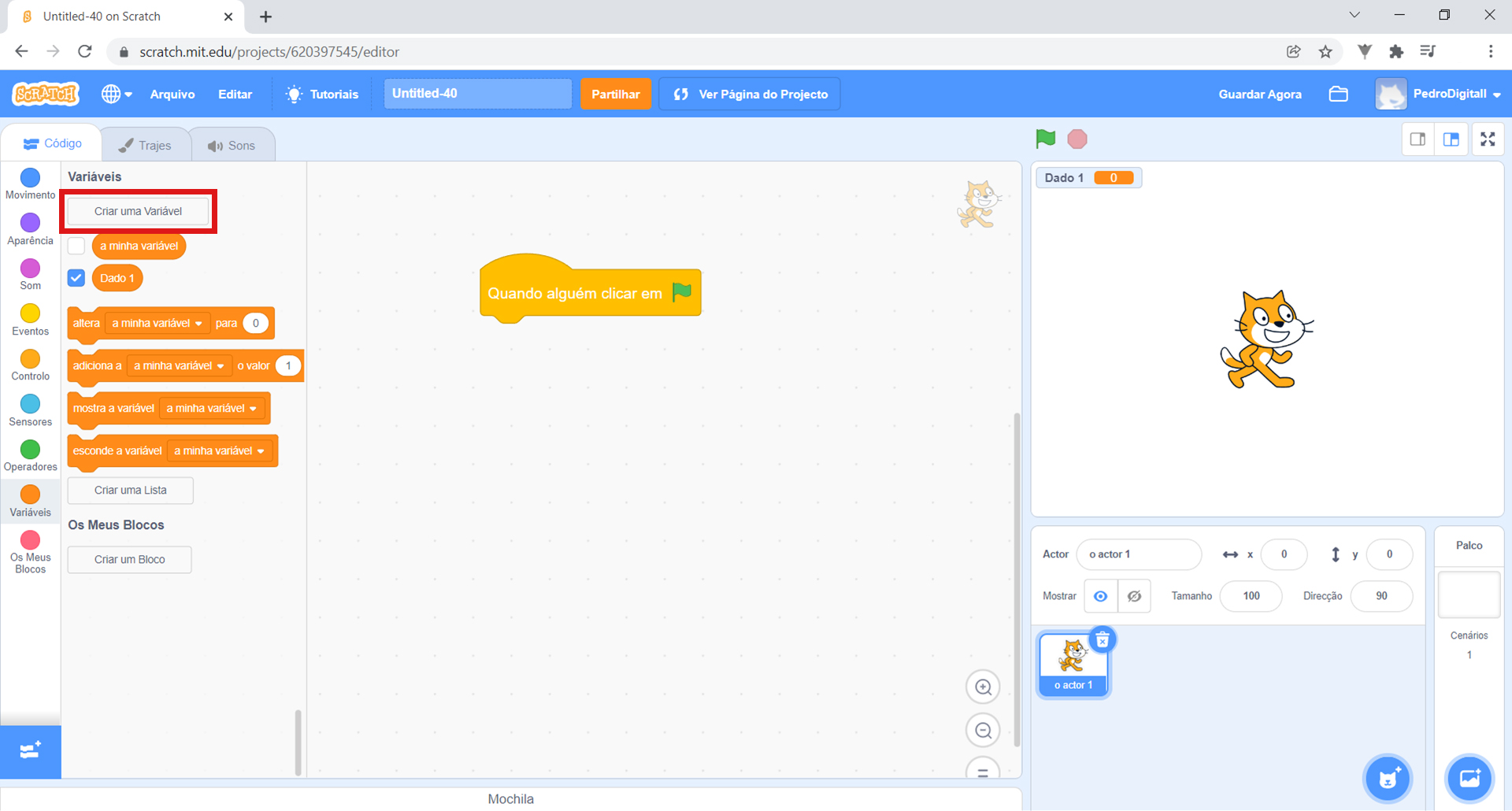Show the sprite with the eye icon

click(x=1100, y=596)
